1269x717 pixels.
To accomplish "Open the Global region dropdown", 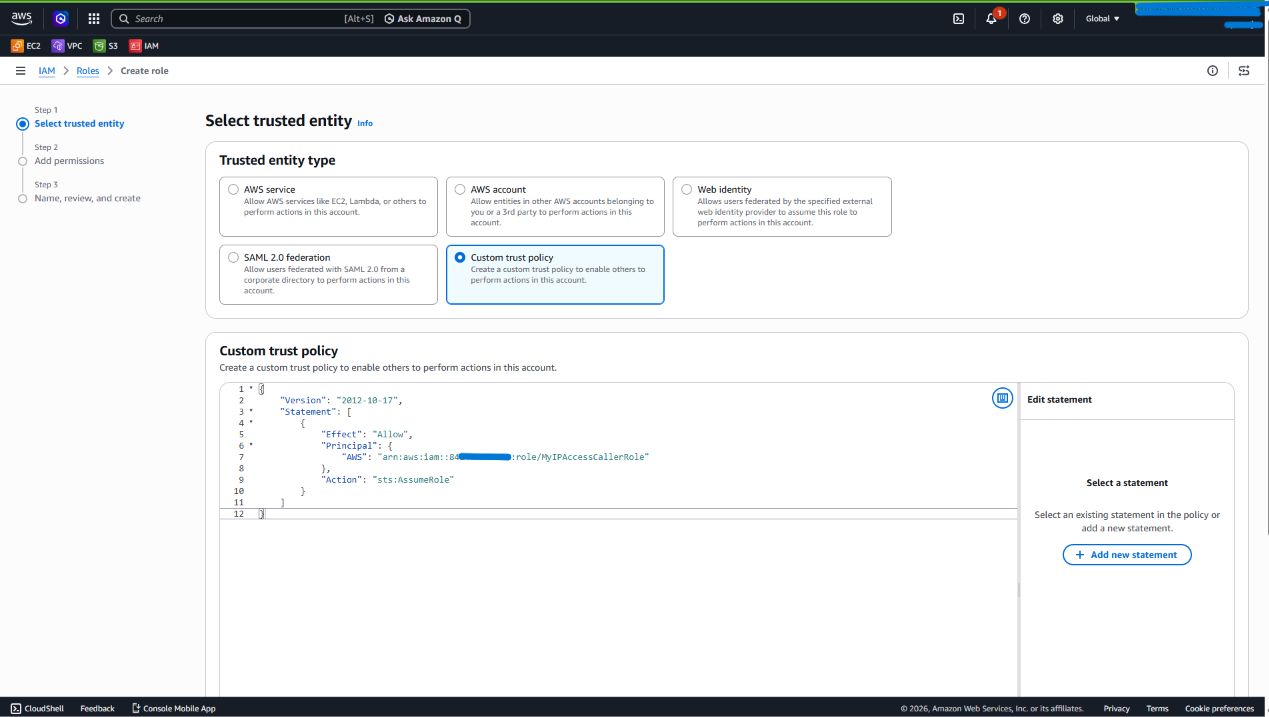I will pos(1103,18).
